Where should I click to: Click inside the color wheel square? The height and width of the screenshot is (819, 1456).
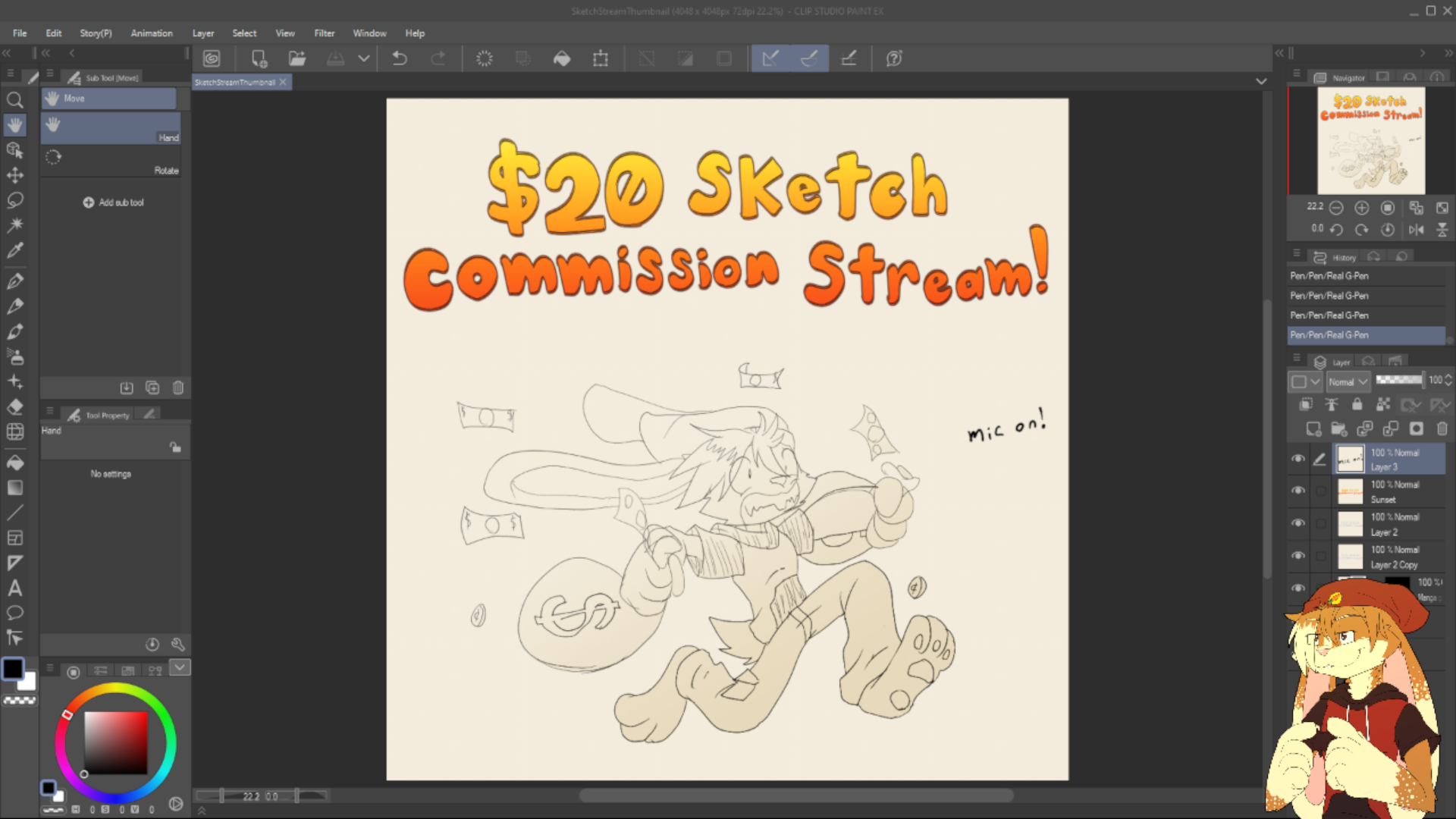click(x=115, y=742)
